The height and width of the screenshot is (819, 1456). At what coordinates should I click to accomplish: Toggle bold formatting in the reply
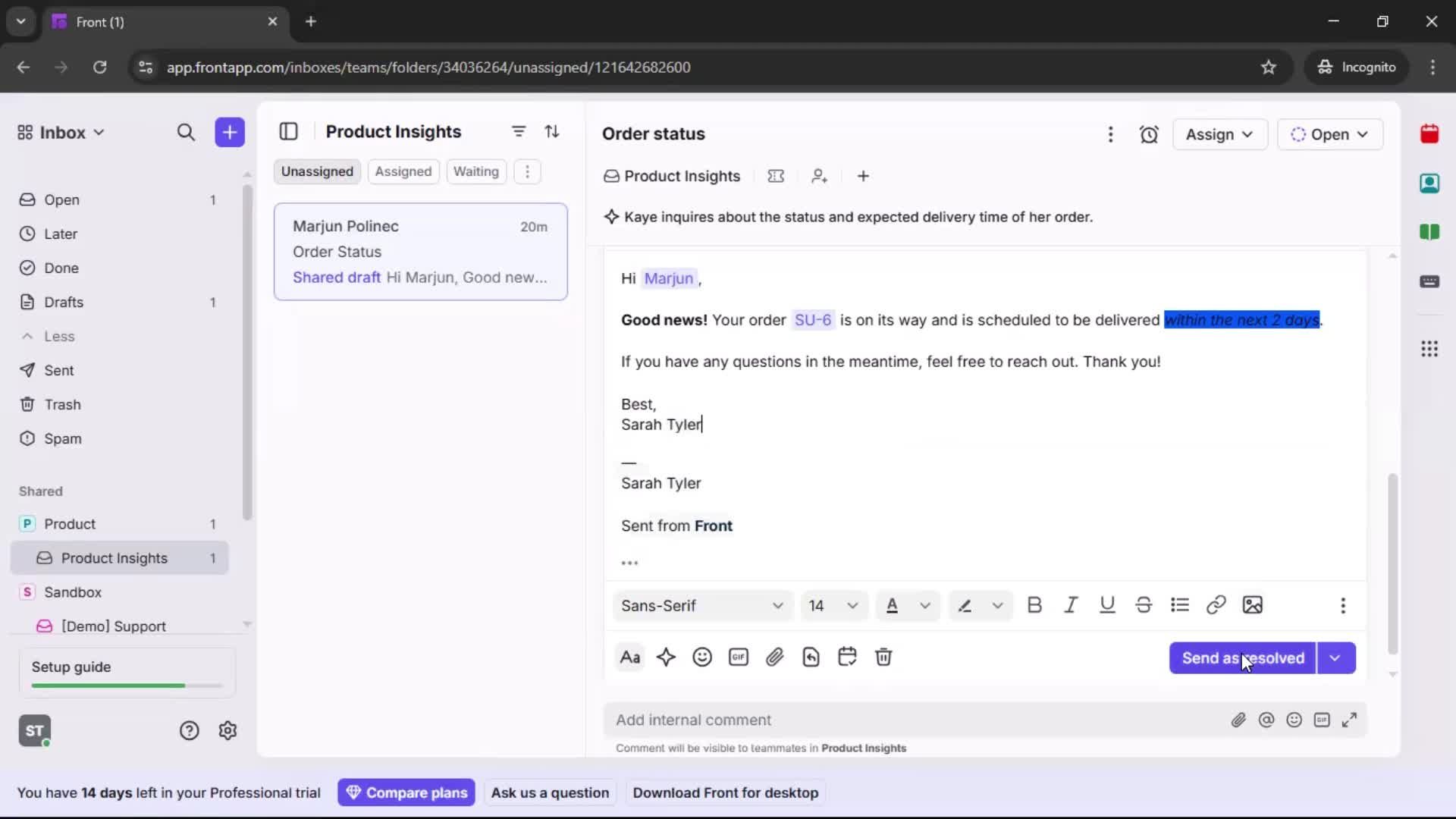[1034, 605]
